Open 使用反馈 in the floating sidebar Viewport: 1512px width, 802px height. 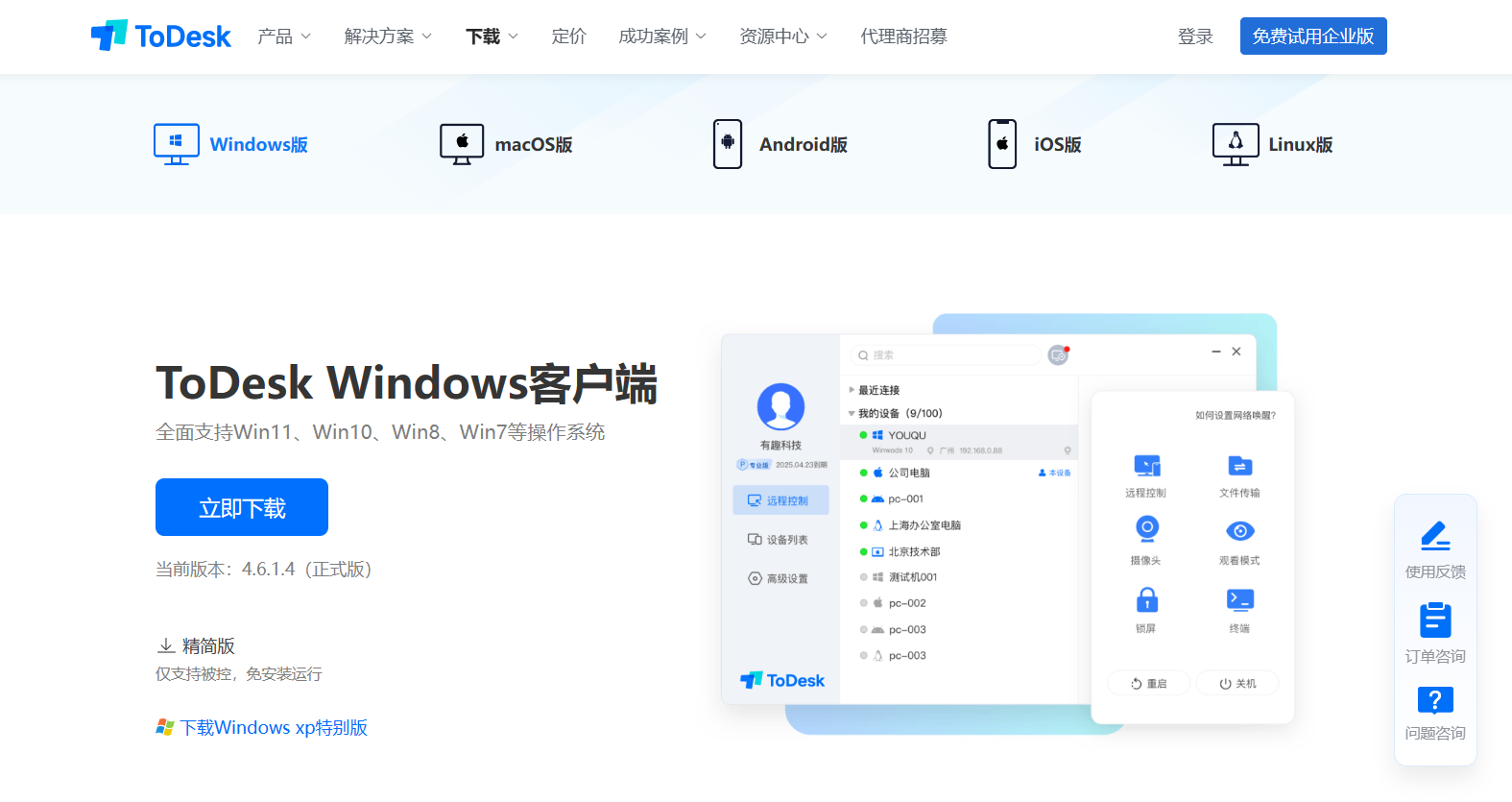(1435, 549)
